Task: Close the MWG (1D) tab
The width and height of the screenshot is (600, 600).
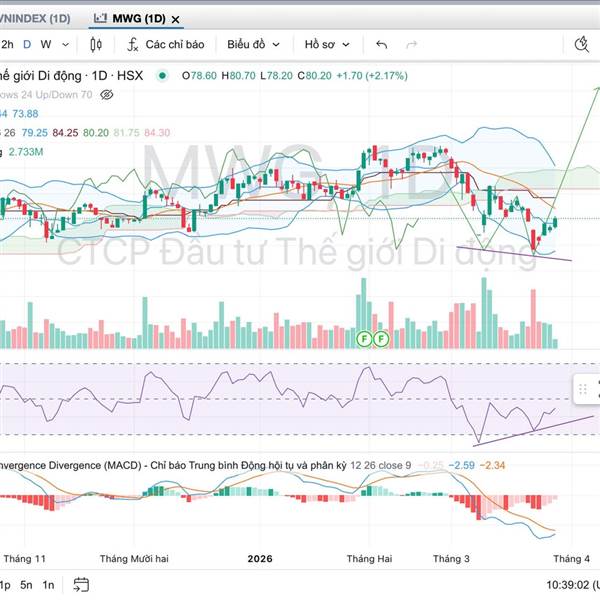Action: [x=175, y=19]
